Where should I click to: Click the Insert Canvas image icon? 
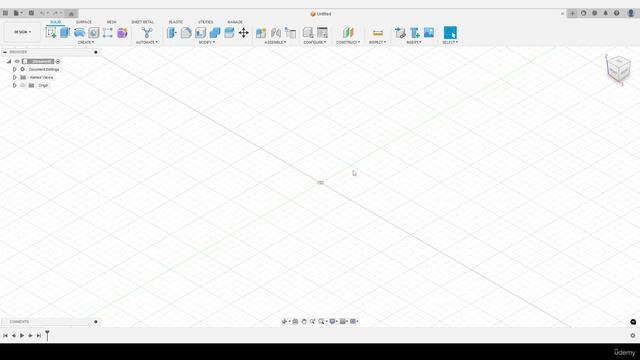[x=429, y=33]
